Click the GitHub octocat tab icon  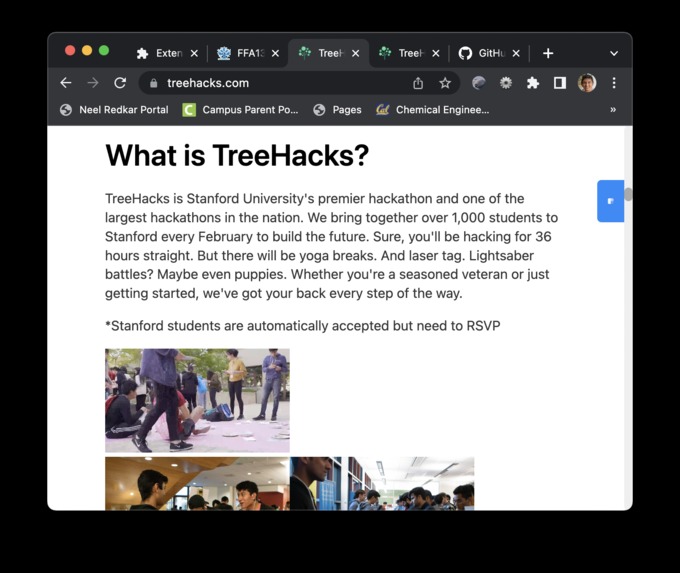click(465, 53)
